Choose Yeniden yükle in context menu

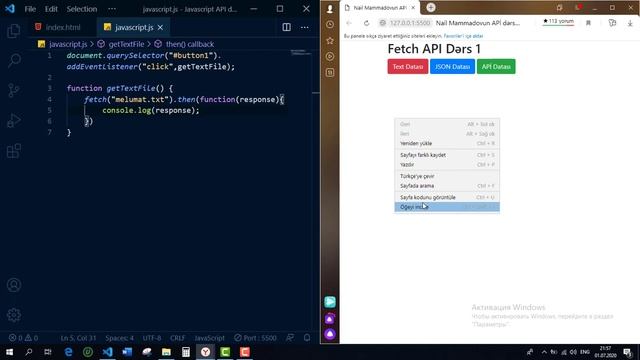click(x=447, y=143)
